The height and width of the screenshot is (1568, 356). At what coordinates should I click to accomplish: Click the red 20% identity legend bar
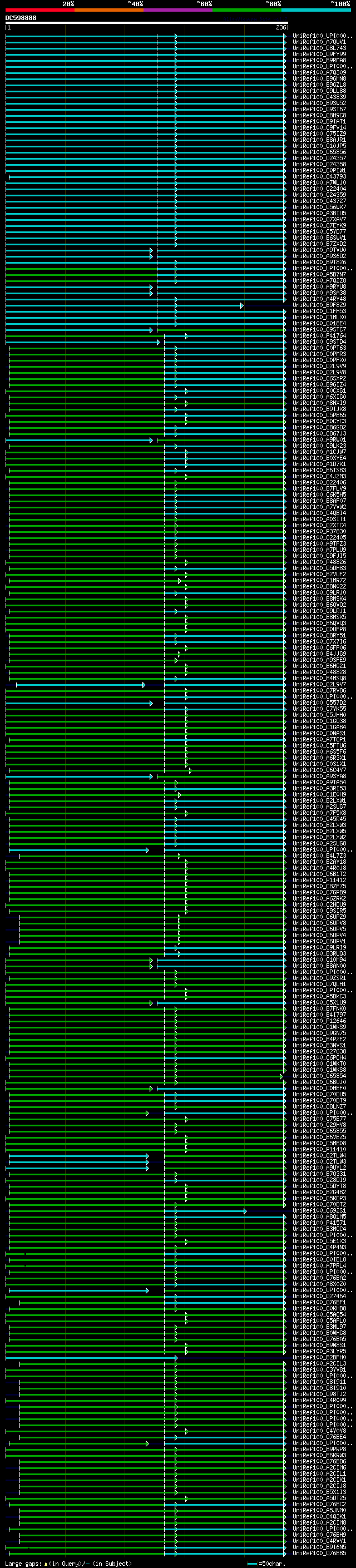click(x=39, y=11)
